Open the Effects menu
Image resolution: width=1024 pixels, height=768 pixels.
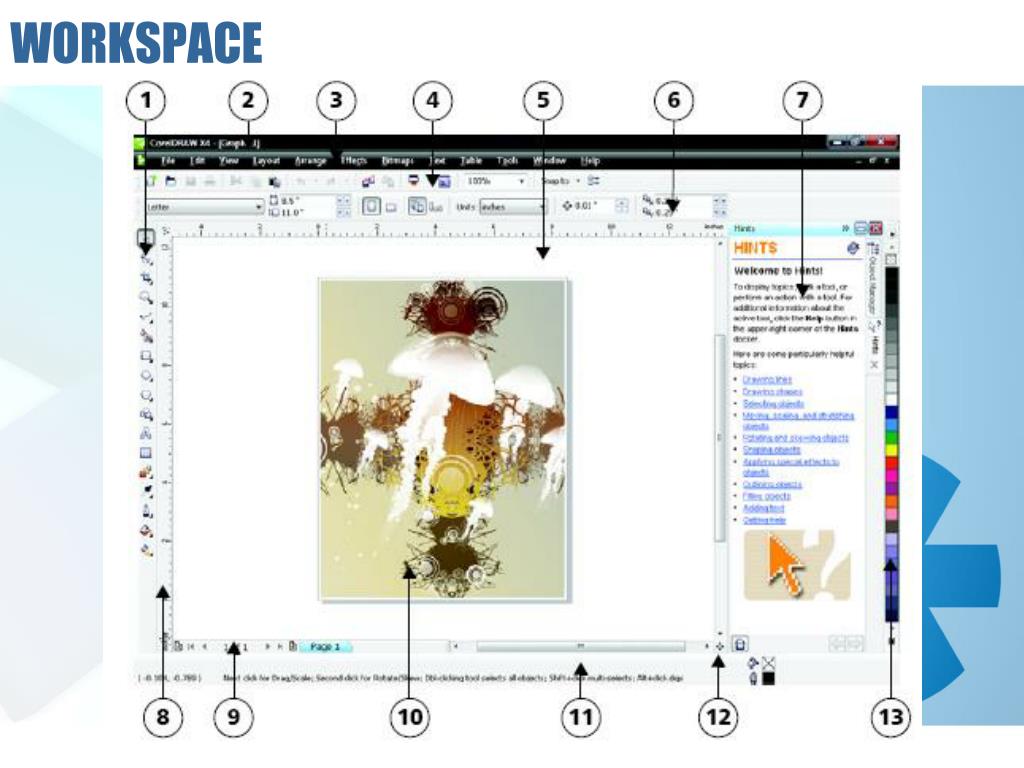click(x=354, y=161)
